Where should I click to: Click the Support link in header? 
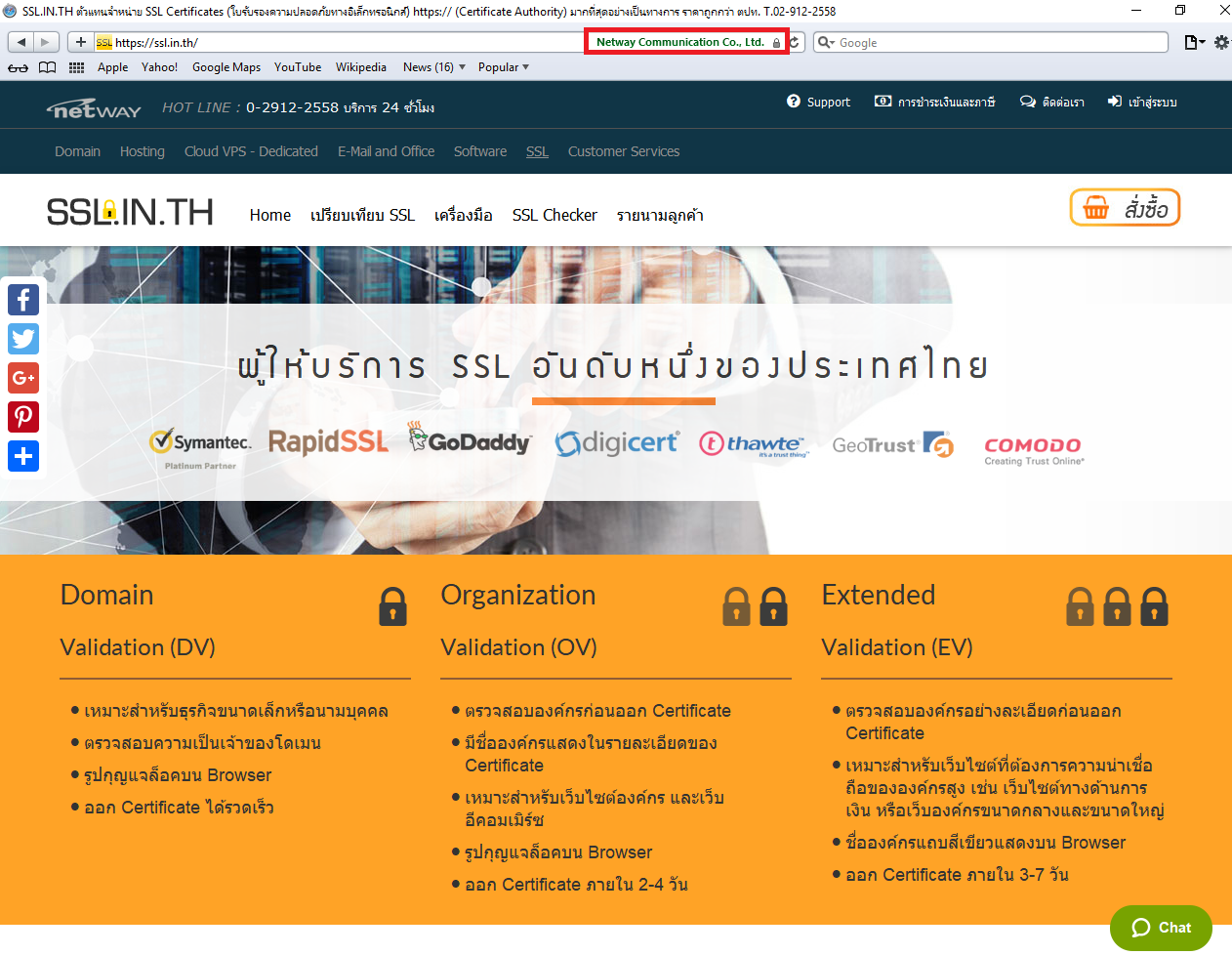pyautogui.click(x=818, y=102)
